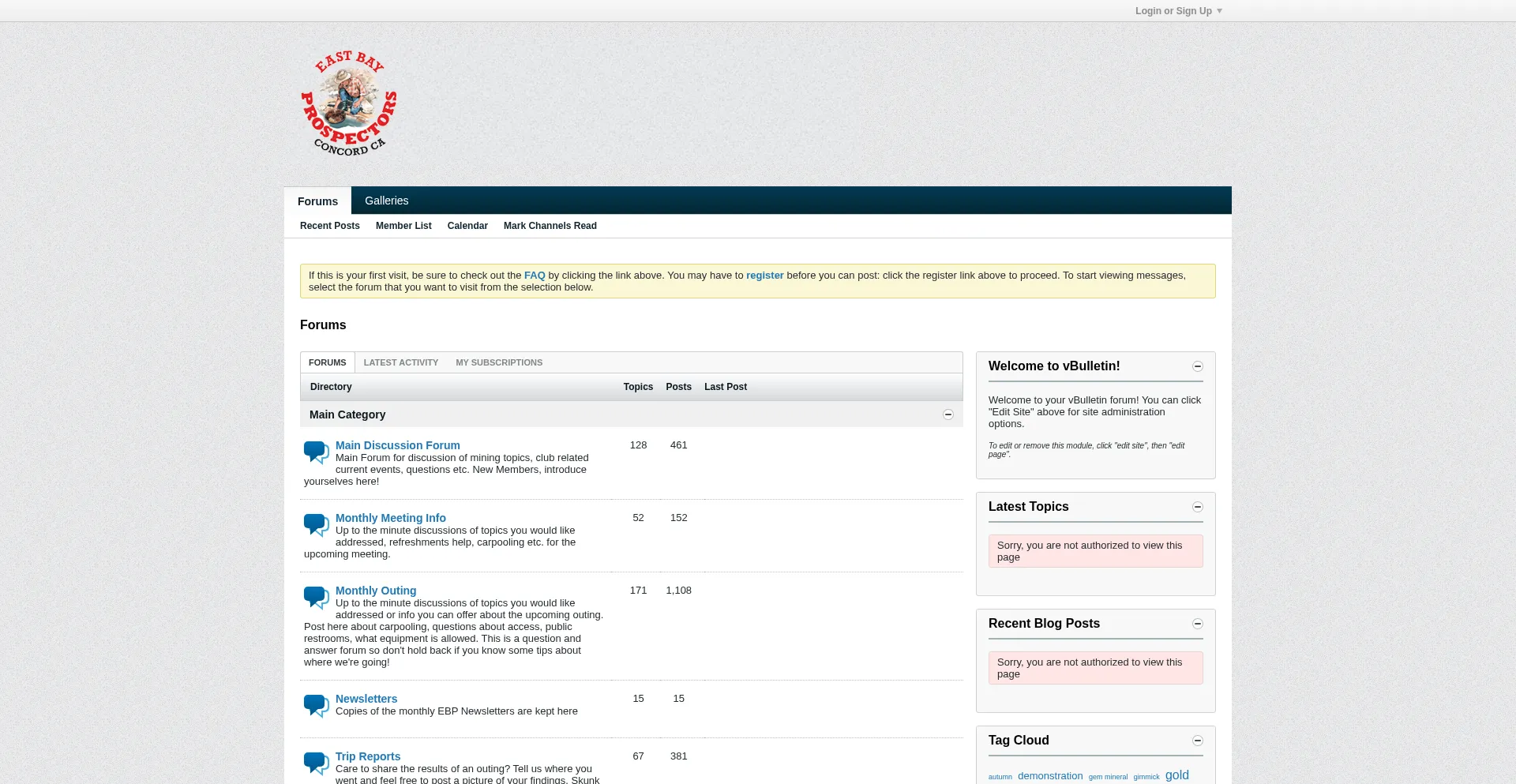This screenshot has height=784, width=1516.
Task: Click the Monthly Meeting Info forum icon
Action: (315, 525)
